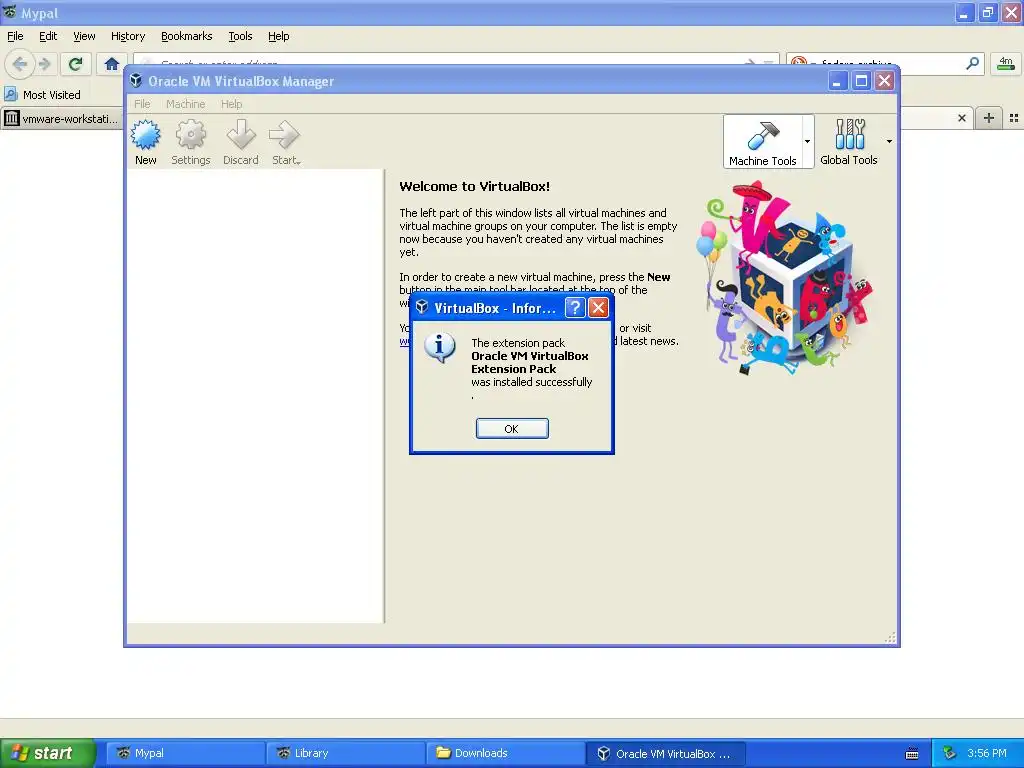Click the New virtual machine icon

point(146,142)
